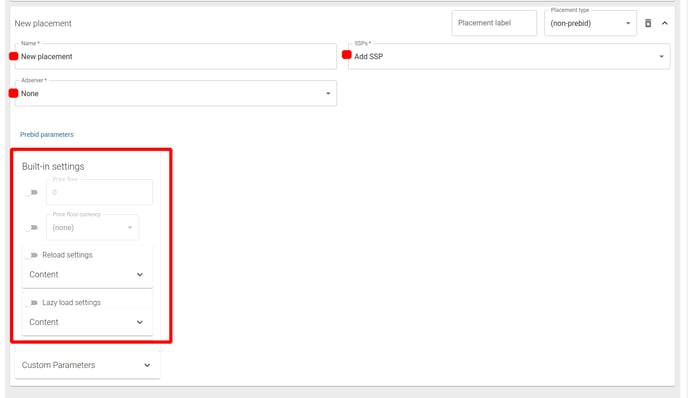Open the Add SSP dropdown
688x398 pixels.
(509, 56)
